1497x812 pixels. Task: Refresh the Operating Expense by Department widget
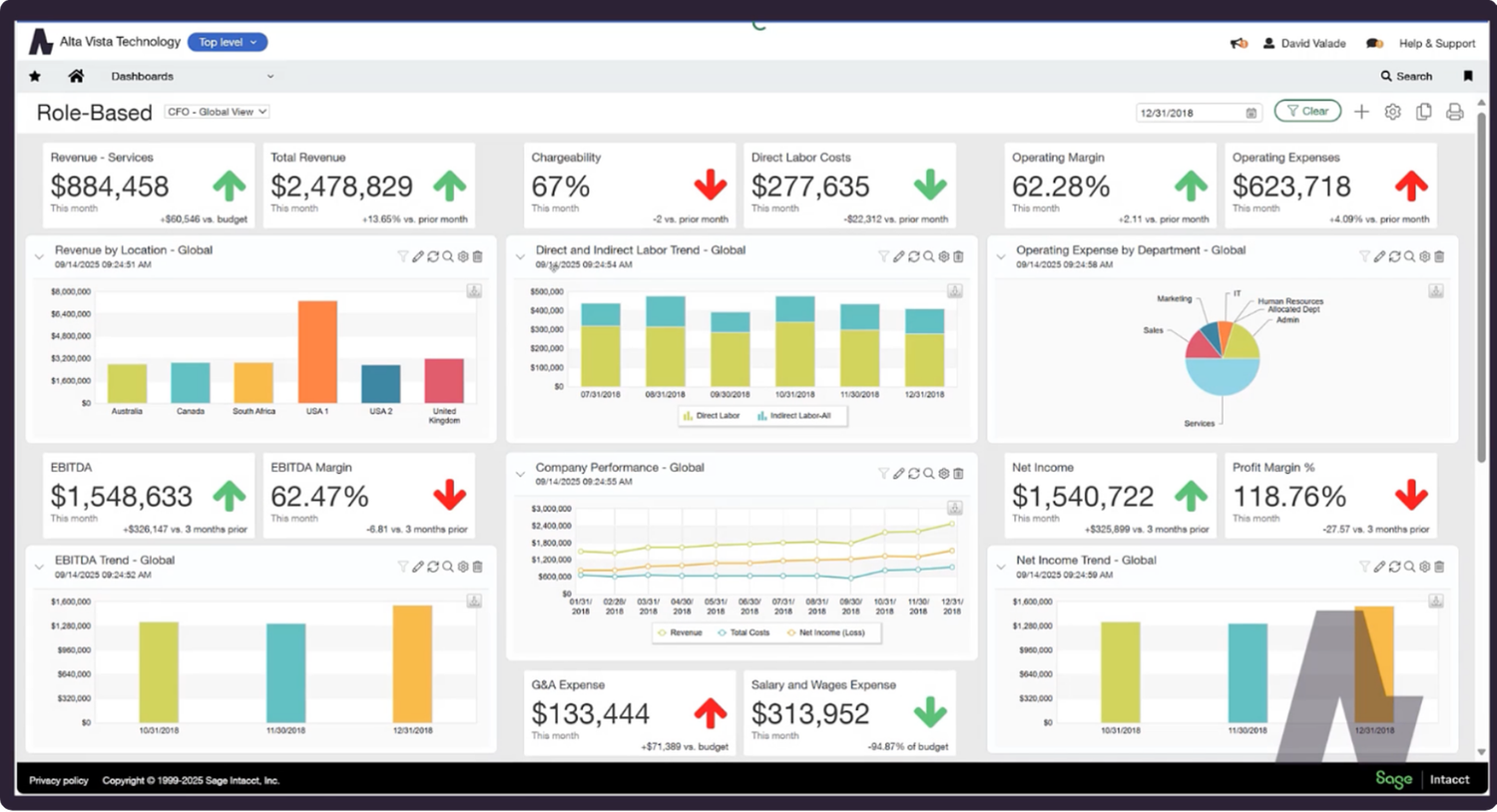[x=1395, y=256]
